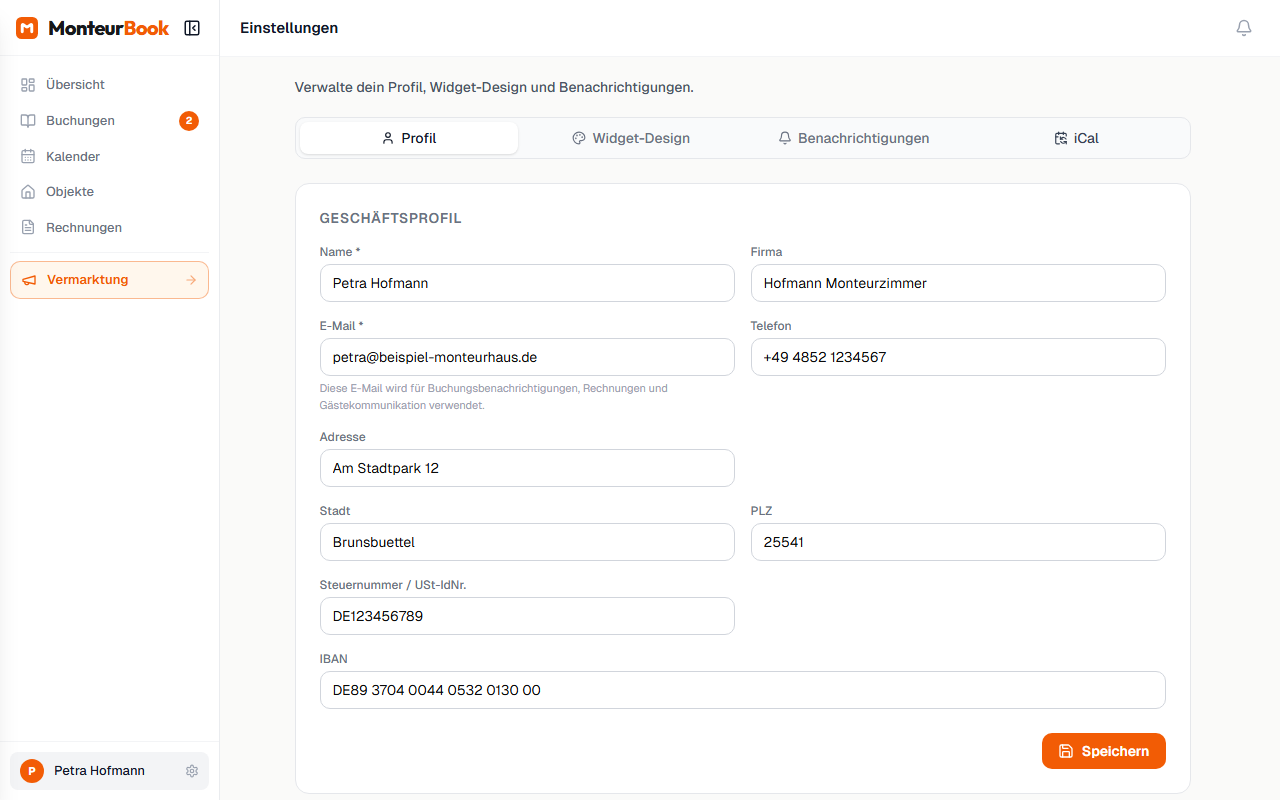Click the orange Buchungen badge showing 2
Viewport: 1280px width, 800px height.
(x=189, y=121)
